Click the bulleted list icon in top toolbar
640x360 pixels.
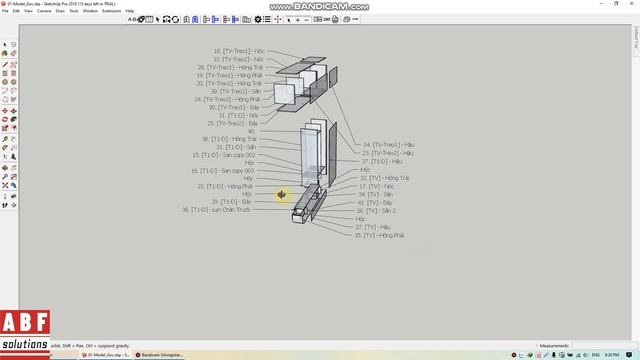(267, 19)
